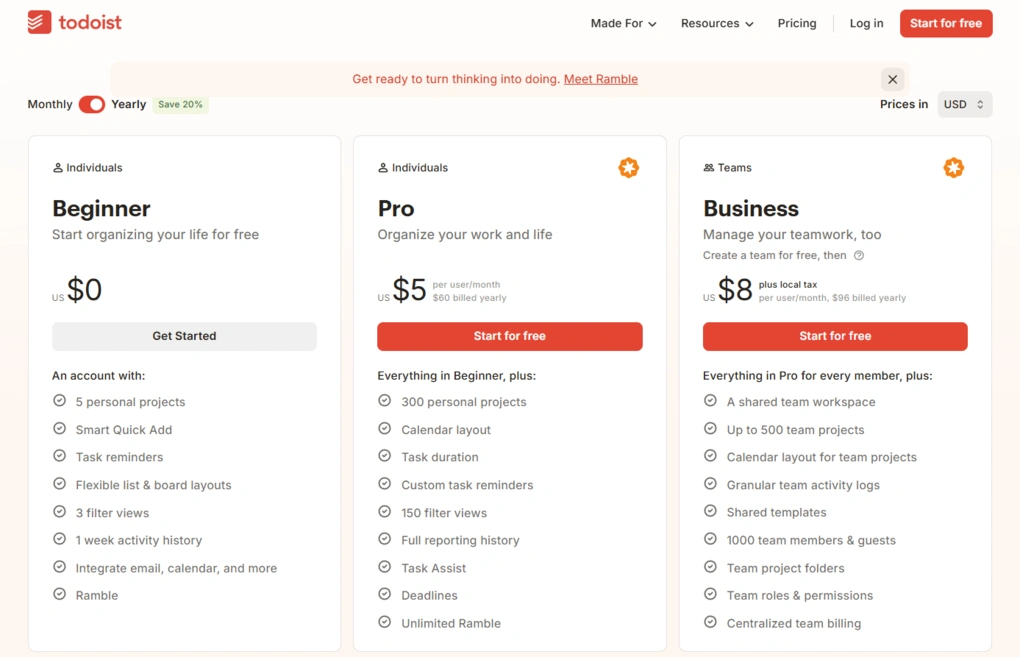Click 'Team project folders' feature
Screen dimensions: 1020x657
785,569
